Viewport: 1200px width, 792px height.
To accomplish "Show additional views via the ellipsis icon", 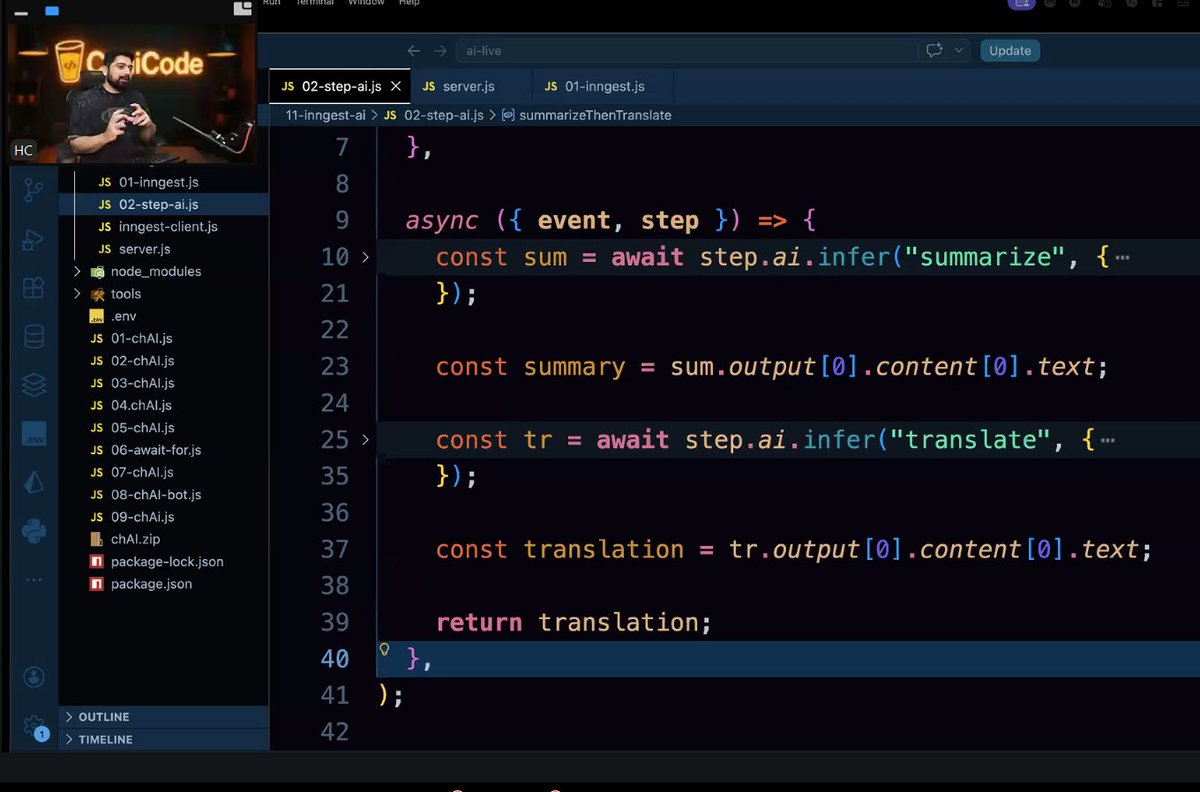I will (x=34, y=580).
